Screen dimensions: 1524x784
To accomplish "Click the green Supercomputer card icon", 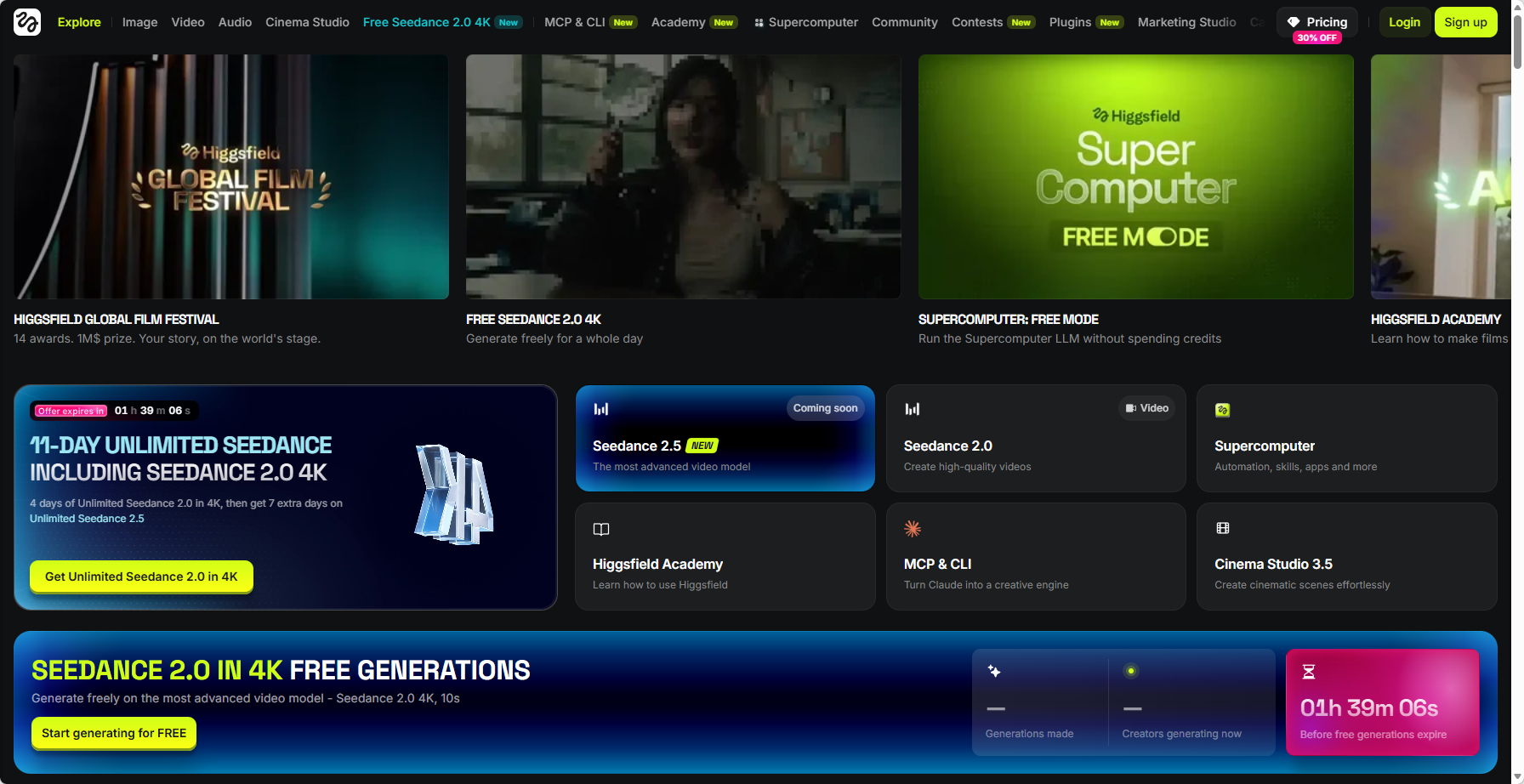I will click(1223, 410).
